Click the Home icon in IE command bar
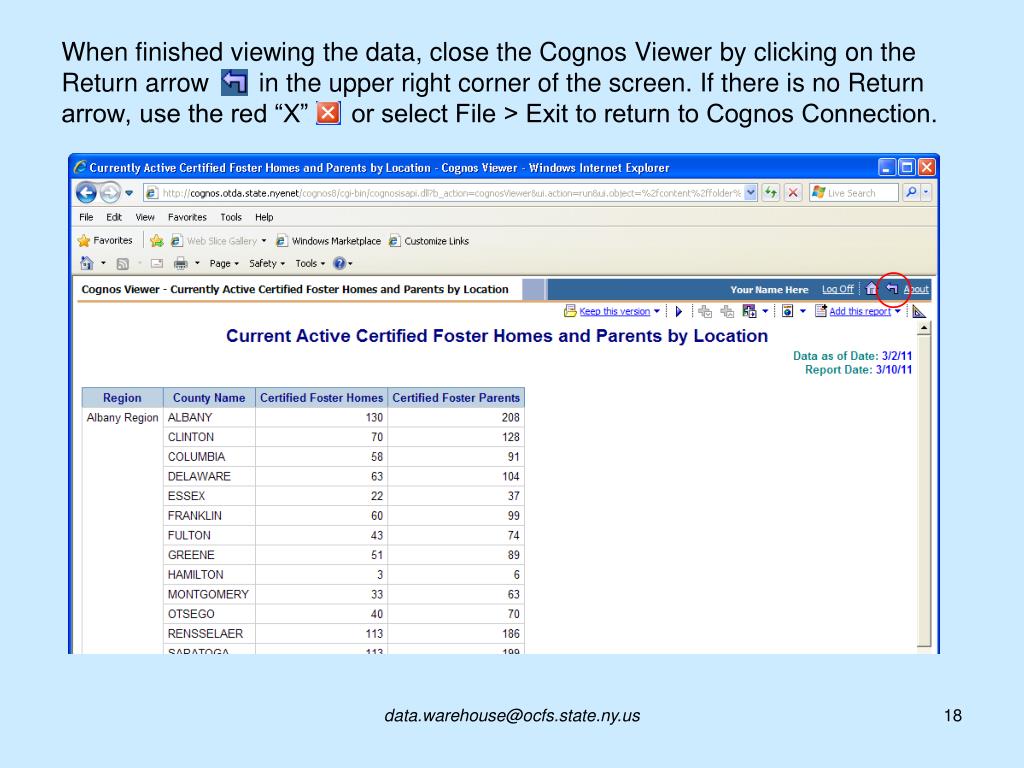 click(86, 263)
